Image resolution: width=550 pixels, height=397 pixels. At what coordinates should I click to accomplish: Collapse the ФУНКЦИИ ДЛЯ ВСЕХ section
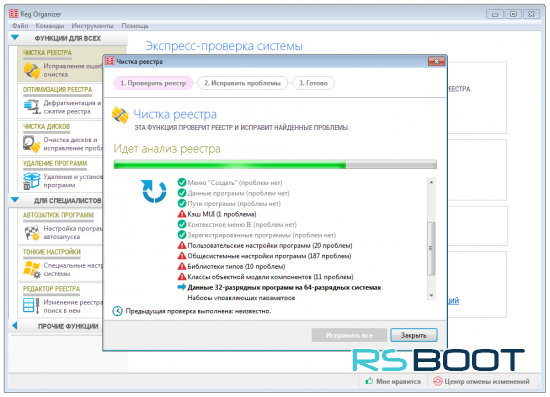click(15, 38)
